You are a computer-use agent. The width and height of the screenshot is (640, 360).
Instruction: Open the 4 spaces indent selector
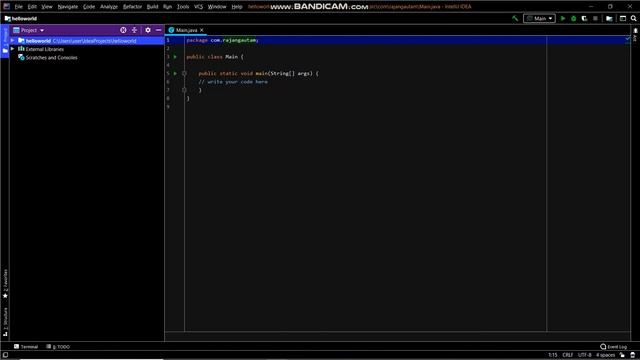point(605,355)
